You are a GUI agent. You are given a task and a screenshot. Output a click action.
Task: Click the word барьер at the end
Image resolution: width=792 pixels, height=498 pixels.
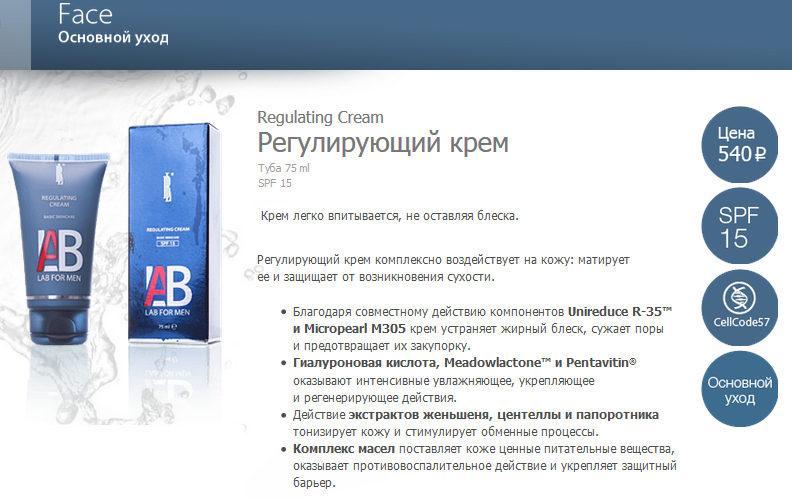(314, 483)
